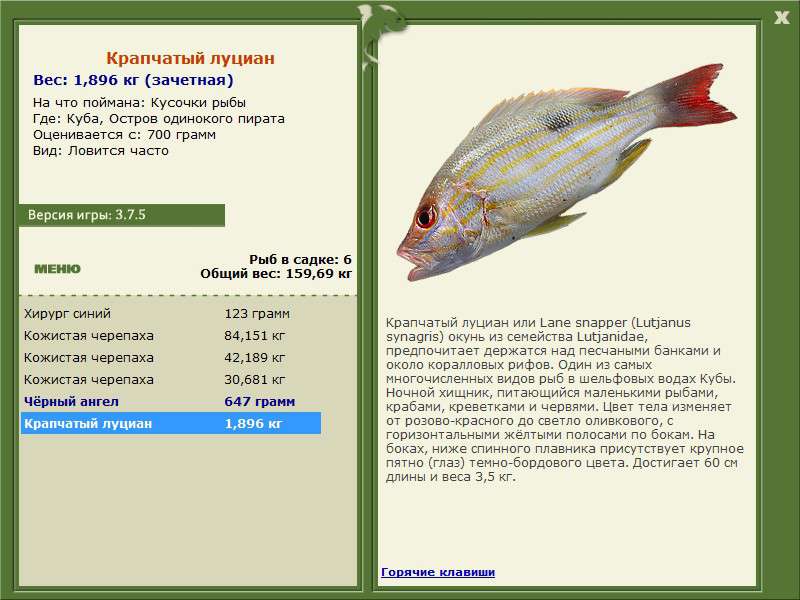Click the Рыб в садке: 6 counter

point(300,259)
